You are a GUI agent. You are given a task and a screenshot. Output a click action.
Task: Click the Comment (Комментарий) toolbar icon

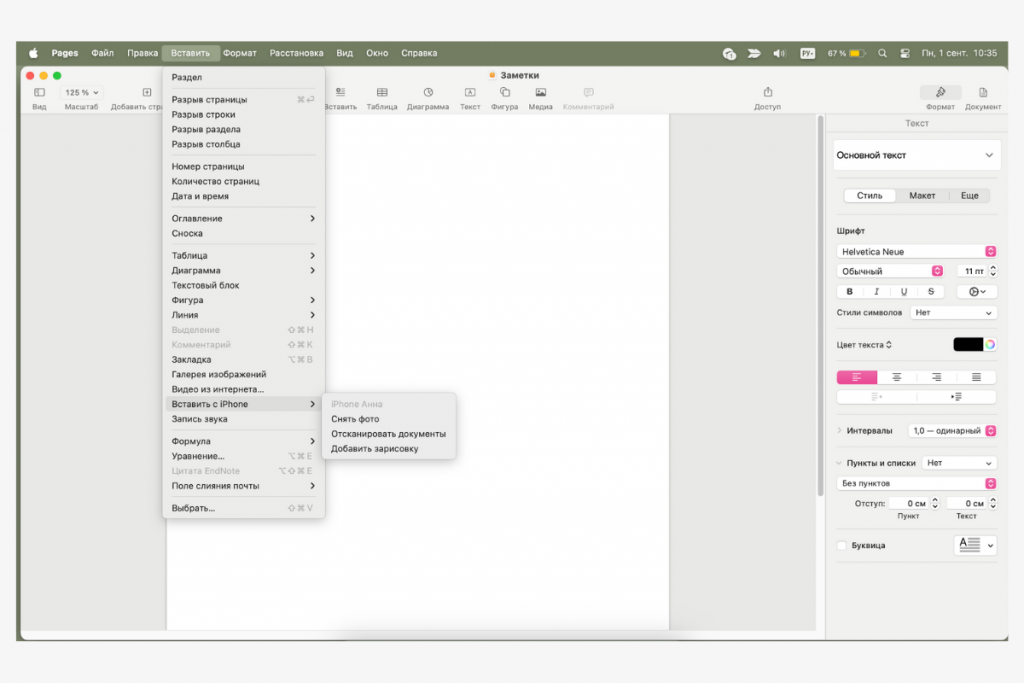(588, 93)
